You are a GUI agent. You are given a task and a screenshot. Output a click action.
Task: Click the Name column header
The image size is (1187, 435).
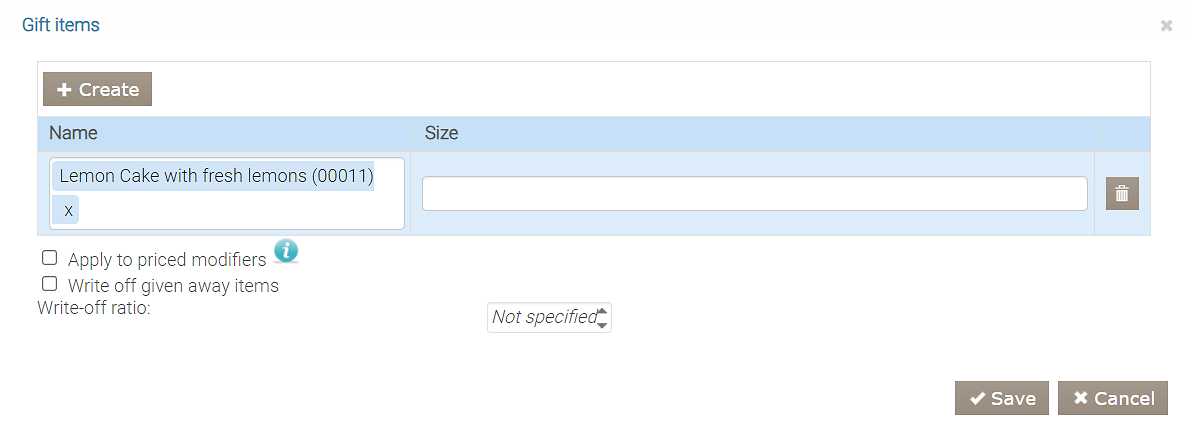(74, 133)
